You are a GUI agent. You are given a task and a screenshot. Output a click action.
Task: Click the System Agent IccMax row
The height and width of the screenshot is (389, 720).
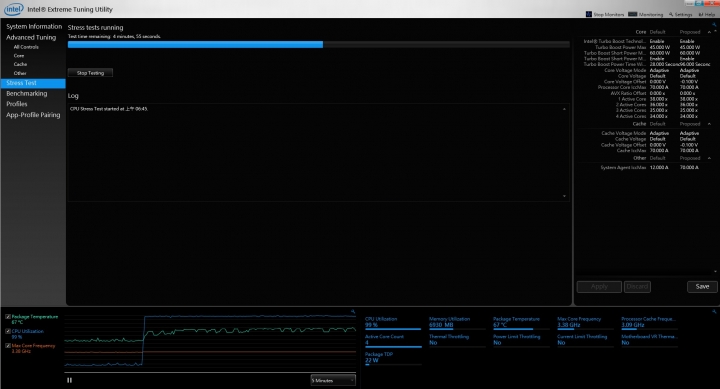[649, 168]
